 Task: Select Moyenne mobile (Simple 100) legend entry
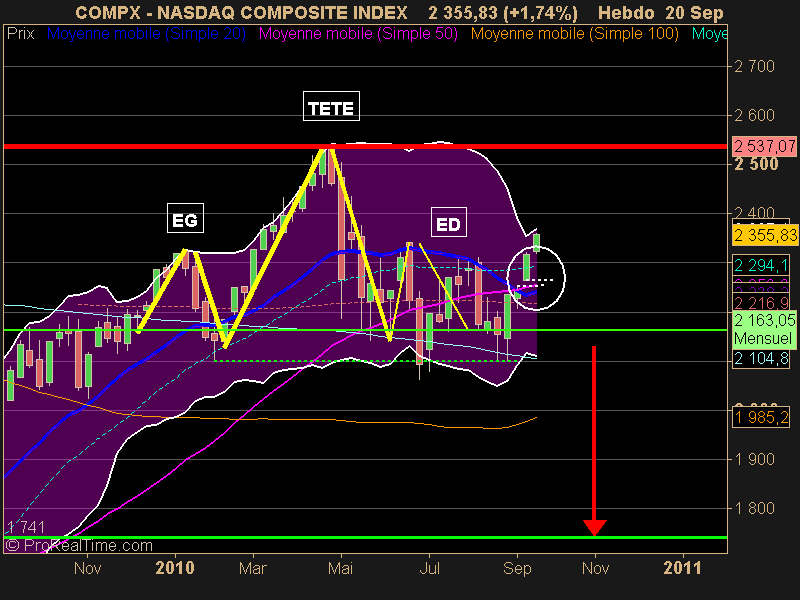coord(575,34)
